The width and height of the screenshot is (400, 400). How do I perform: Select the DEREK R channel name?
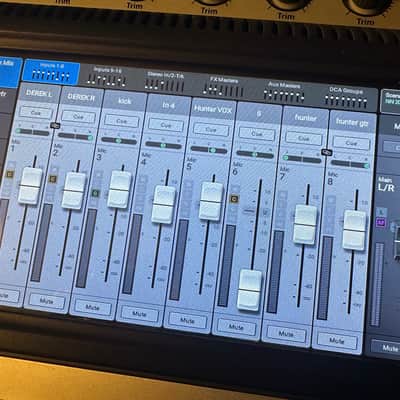click(x=81, y=97)
